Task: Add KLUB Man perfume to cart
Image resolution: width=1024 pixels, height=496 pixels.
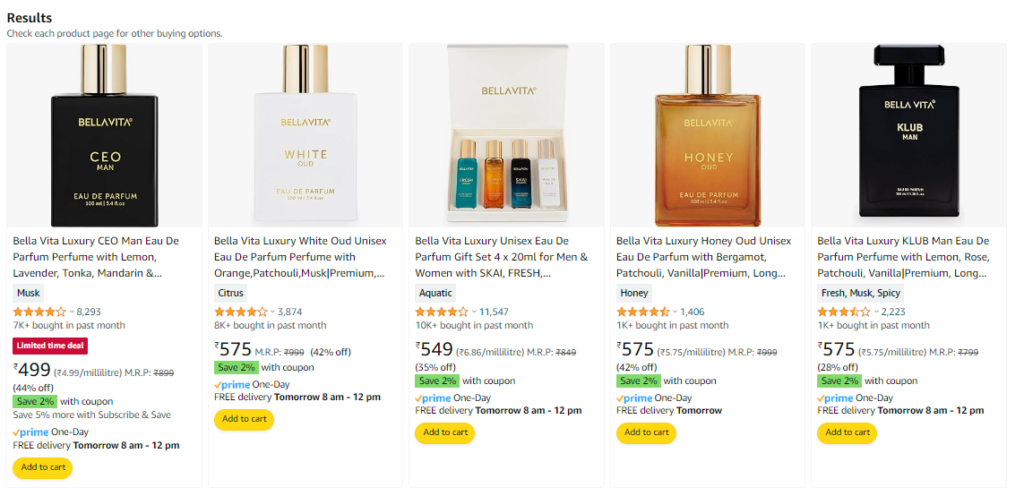Action: pyautogui.click(x=847, y=432)
